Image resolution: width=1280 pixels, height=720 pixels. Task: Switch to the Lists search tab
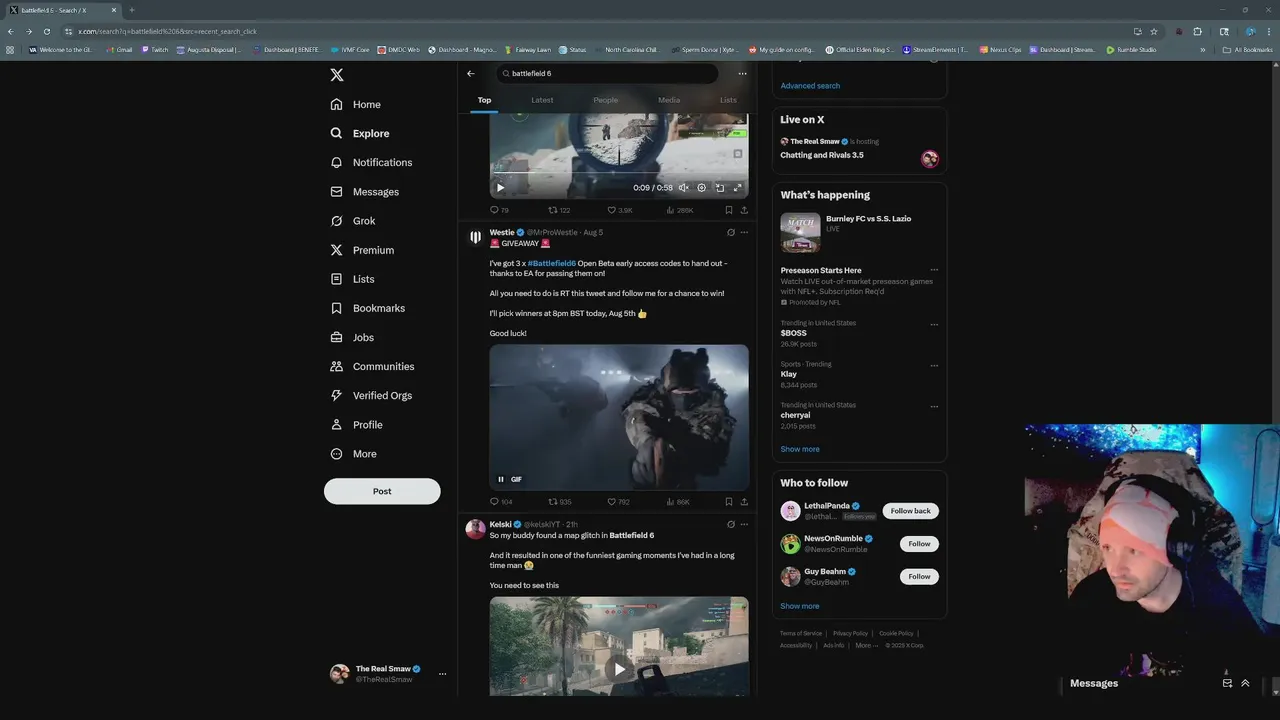click(x=728, y=100)
